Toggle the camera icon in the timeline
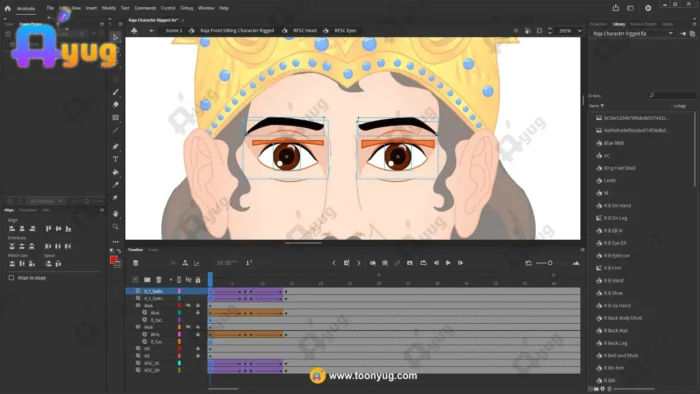 click(173, 263)
